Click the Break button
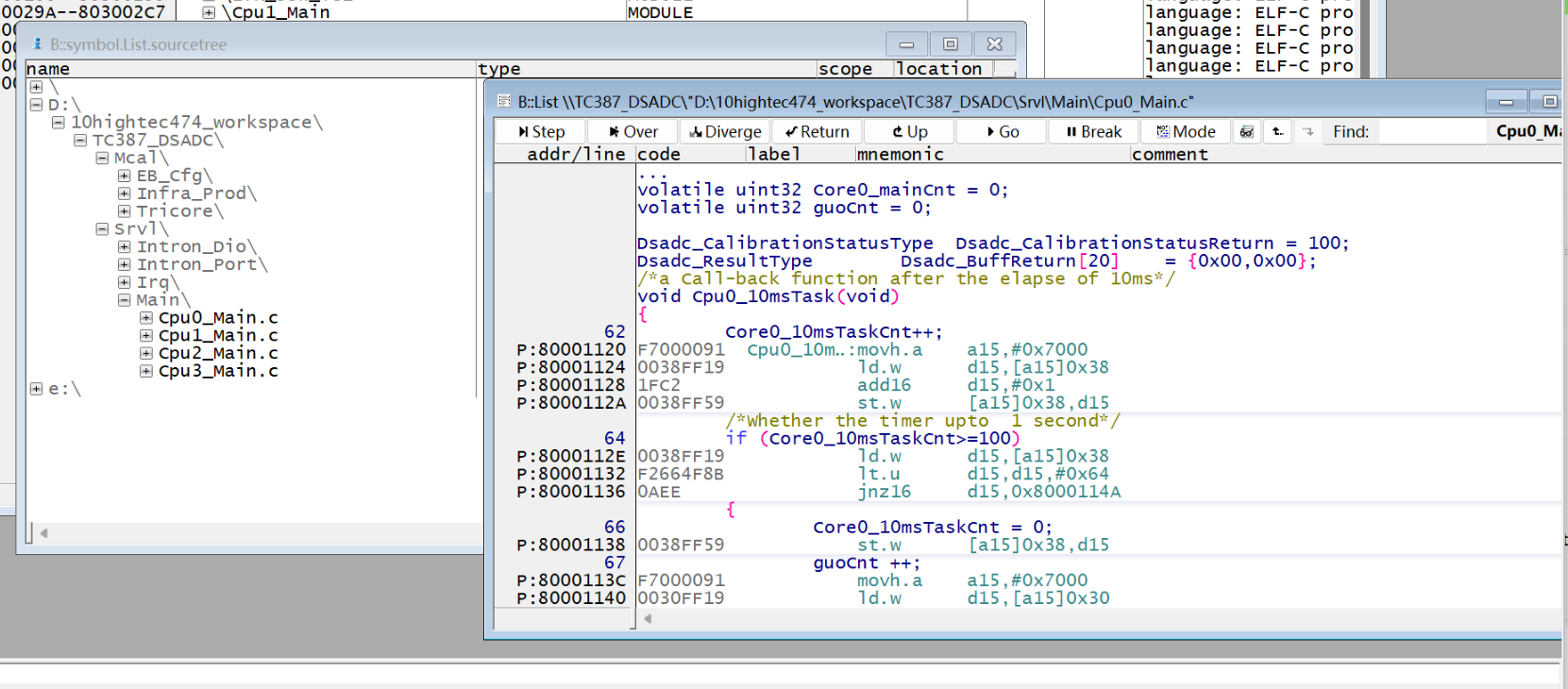This screenshot has width=1568, height=689. coord(1094,131)
